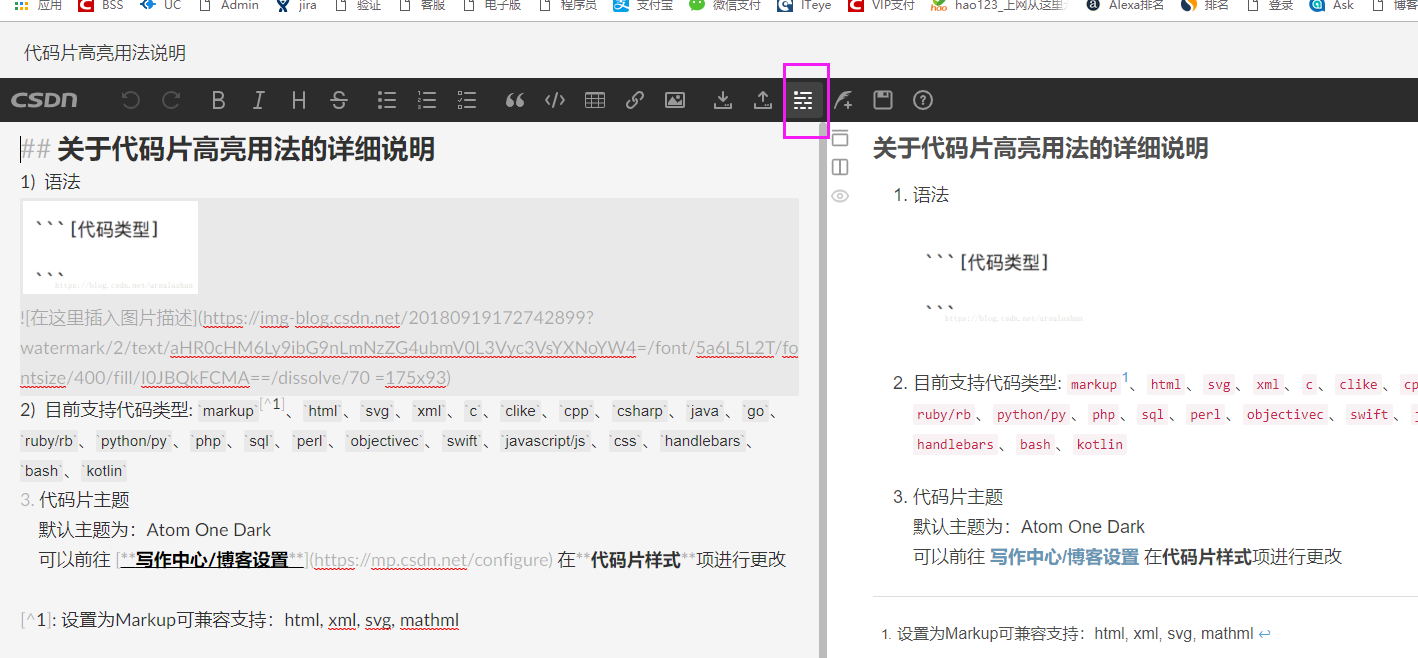Open the Admin bookmark
Image resolution: width=1418 pixels, height=658 pixels.
tap(228, 6)
